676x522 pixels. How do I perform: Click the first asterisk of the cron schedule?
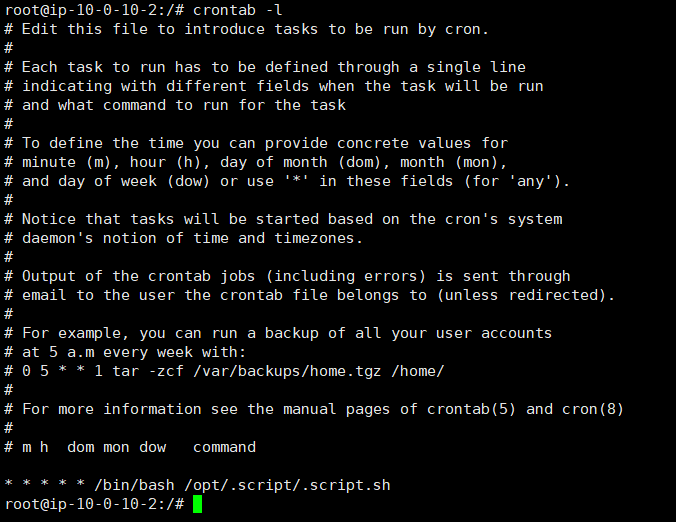[9, 484]
